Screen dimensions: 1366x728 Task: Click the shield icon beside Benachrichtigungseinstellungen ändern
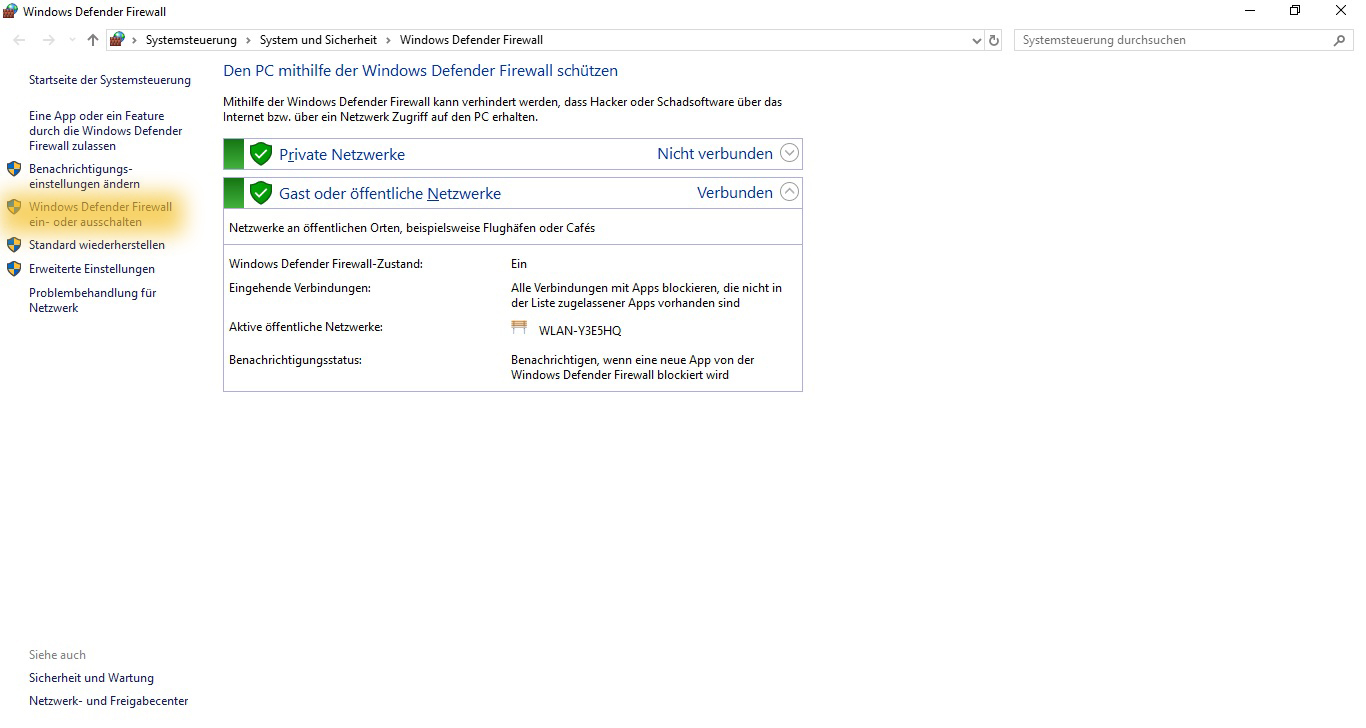(14, 168)
